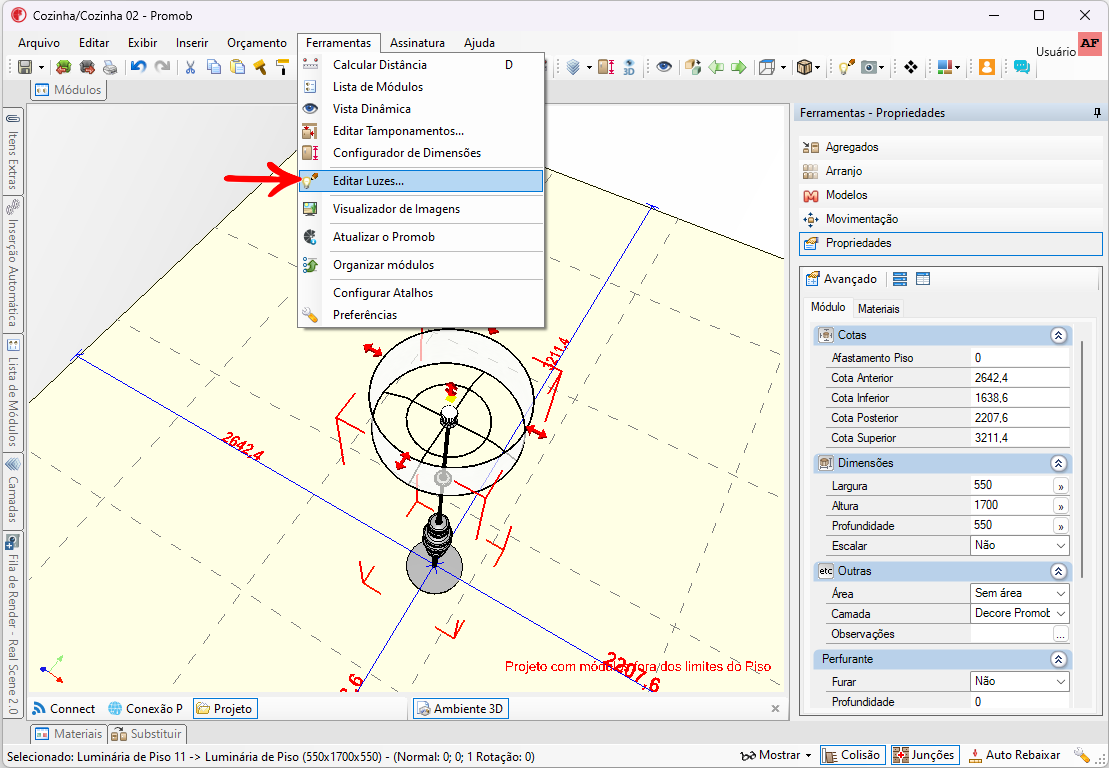Click the Cut scissors icon
Image resolution: width=1110 pixels, height=768 pixels.
tap(190, 67)
